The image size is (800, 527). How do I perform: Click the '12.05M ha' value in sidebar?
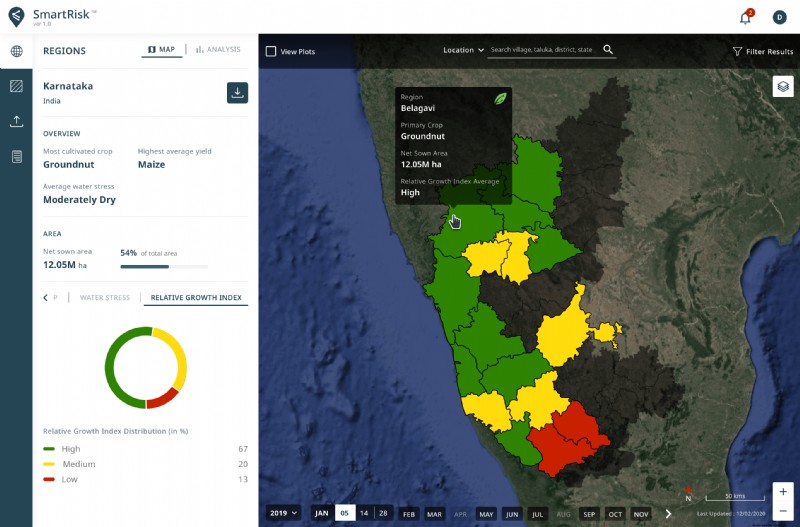65,265
